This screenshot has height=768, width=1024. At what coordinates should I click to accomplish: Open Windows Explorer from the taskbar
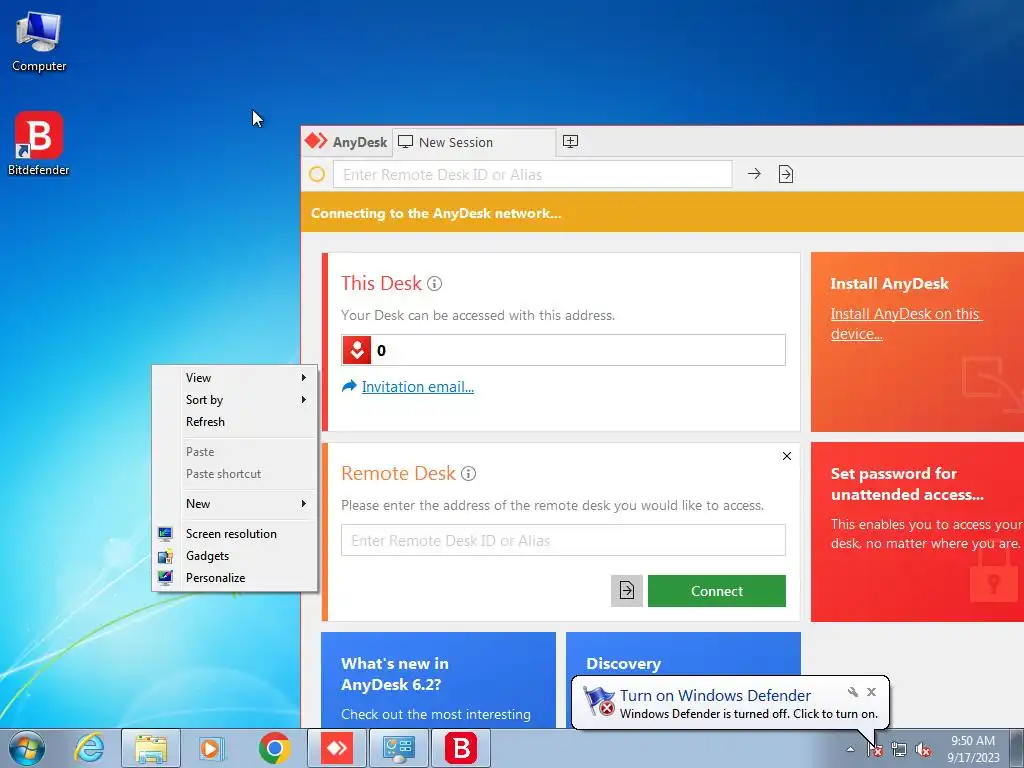tap(151, 748)
